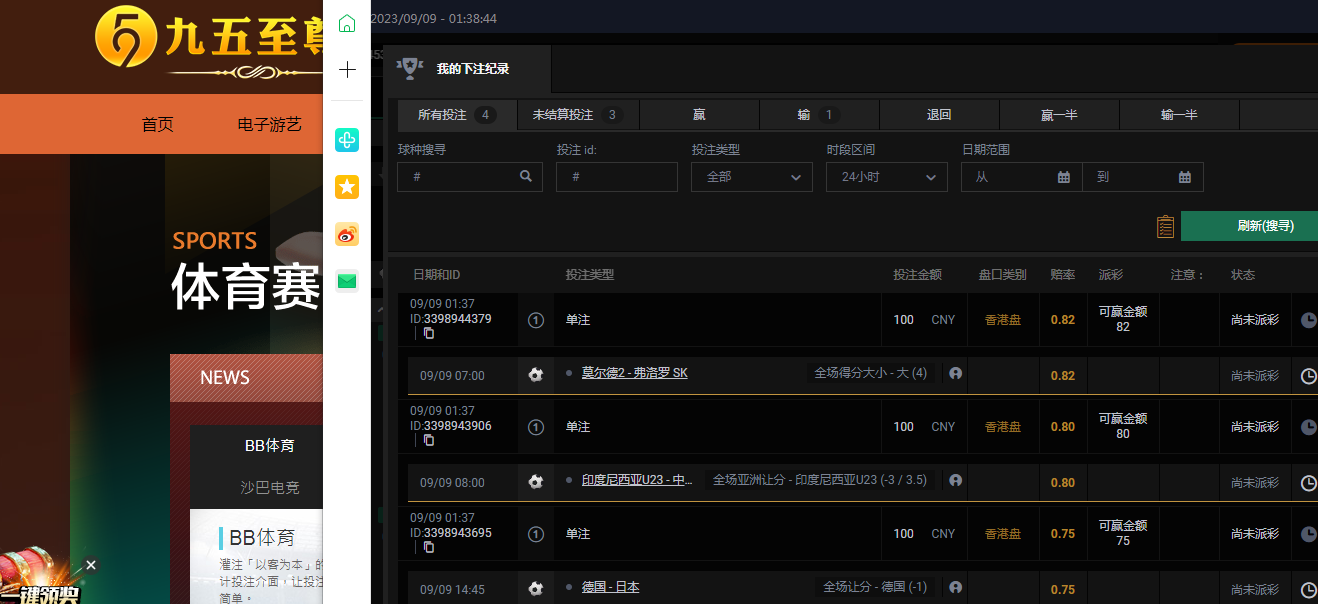Screen dimensions: 1318x604
Task: Click soccer ball icon on 莫尔德2 row
Action: pyautogui.click(x=536, y=375)
